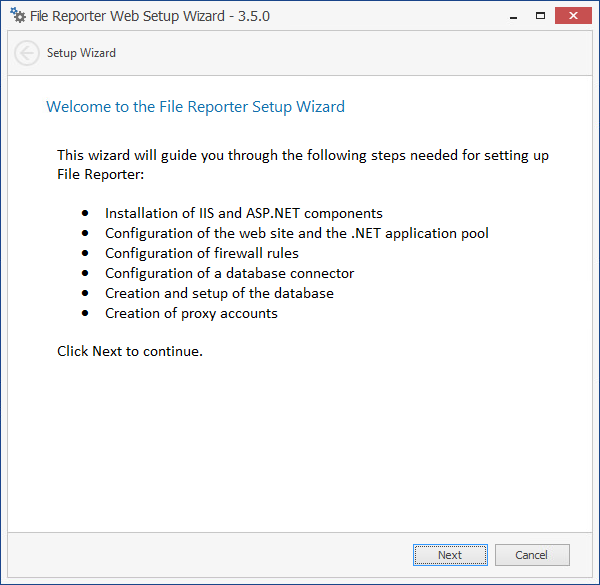Maximize the Setup Wizard window
Image resolution: width=600 pixels, height=585 pixels.
coord(541,16)
